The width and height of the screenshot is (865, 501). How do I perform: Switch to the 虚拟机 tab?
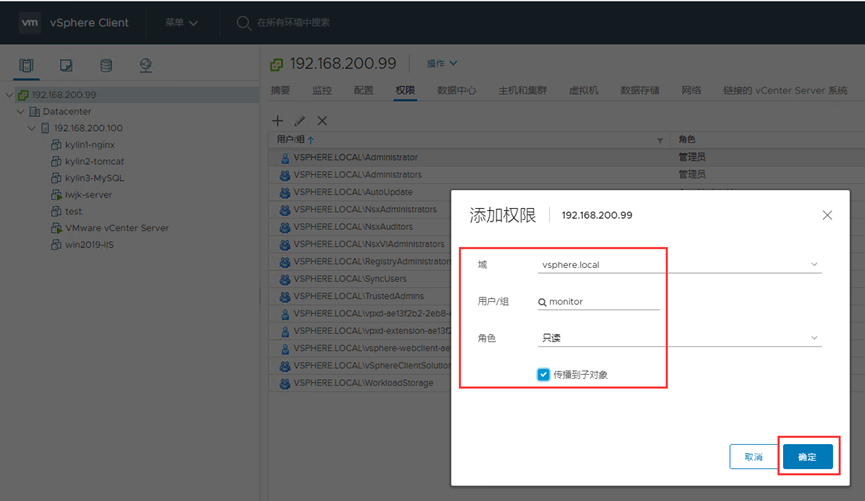pos(583,90)
